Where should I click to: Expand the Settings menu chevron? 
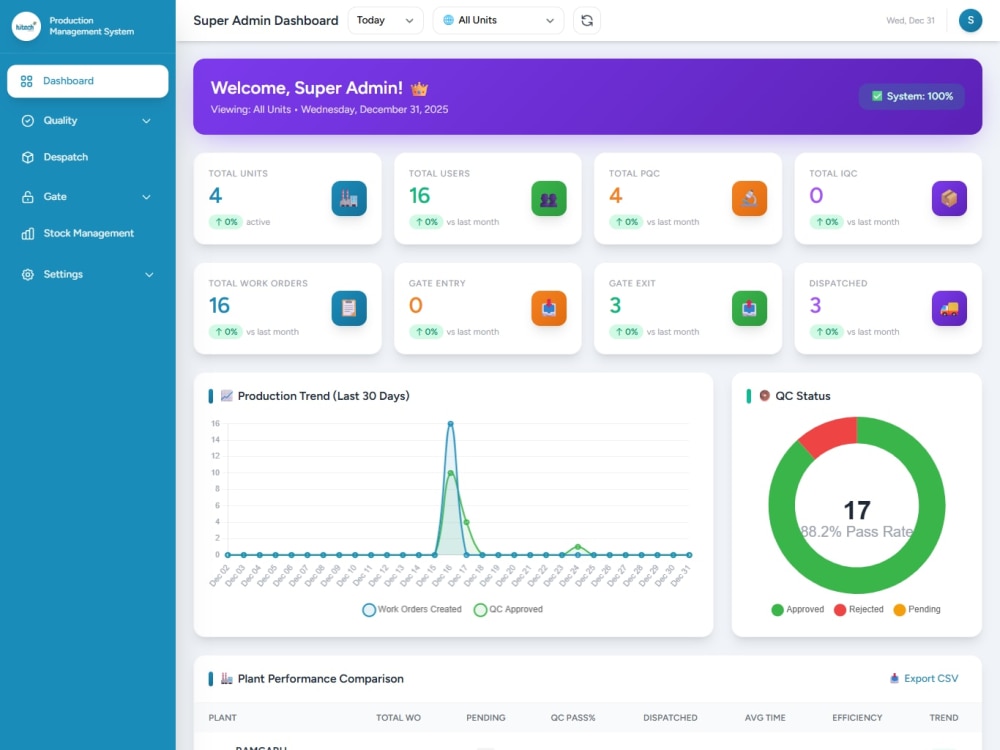[149, 275]
